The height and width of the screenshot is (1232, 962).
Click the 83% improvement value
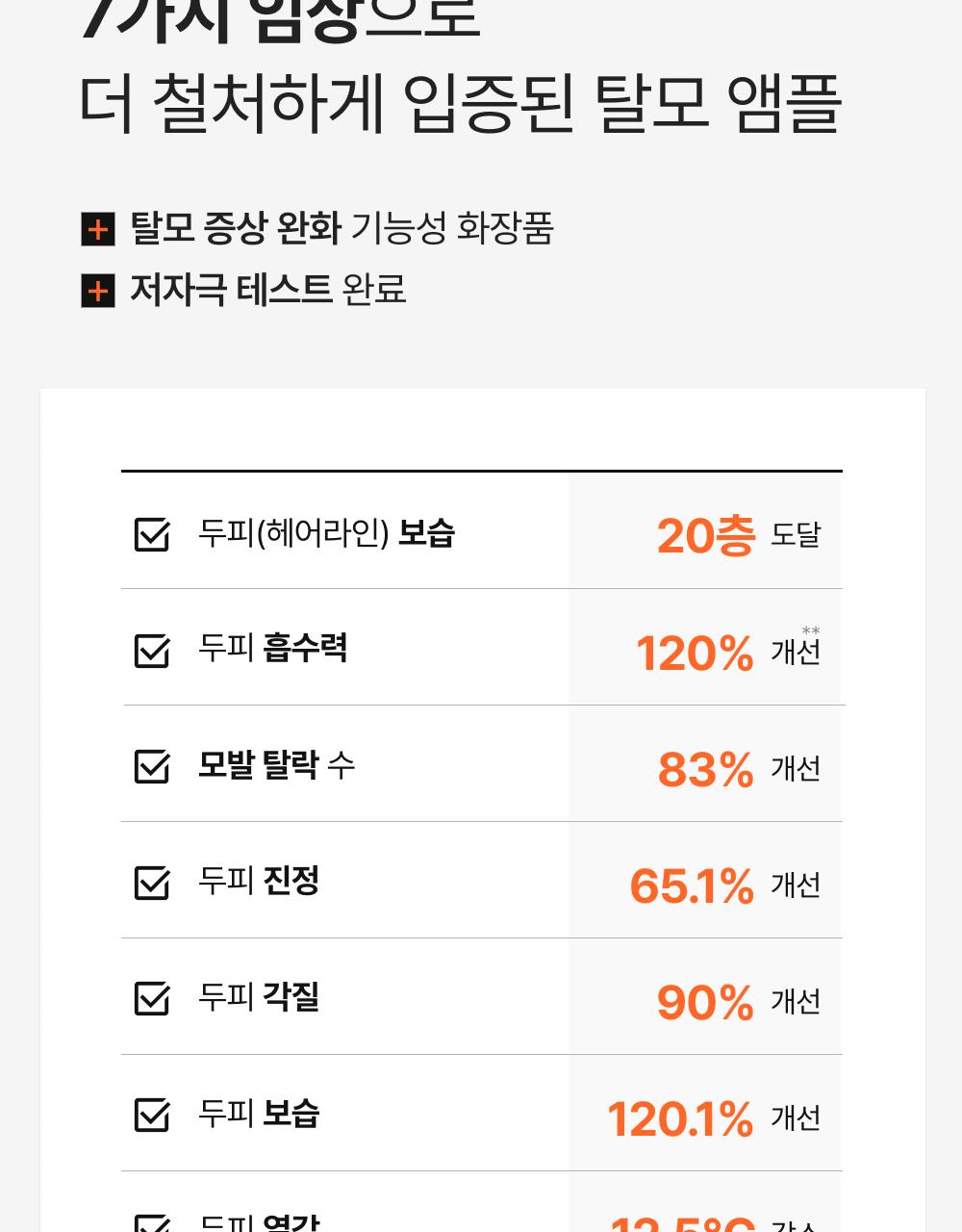[x=706, y=770]
